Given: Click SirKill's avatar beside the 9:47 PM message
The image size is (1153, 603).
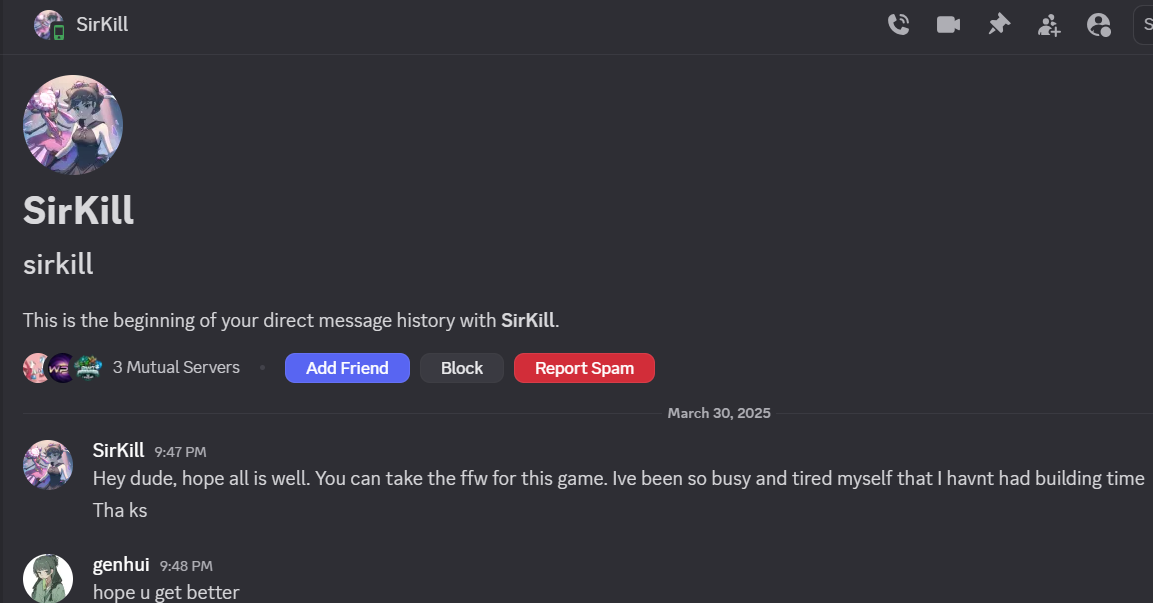Looking at the screenshot, I should coord(48,465).
